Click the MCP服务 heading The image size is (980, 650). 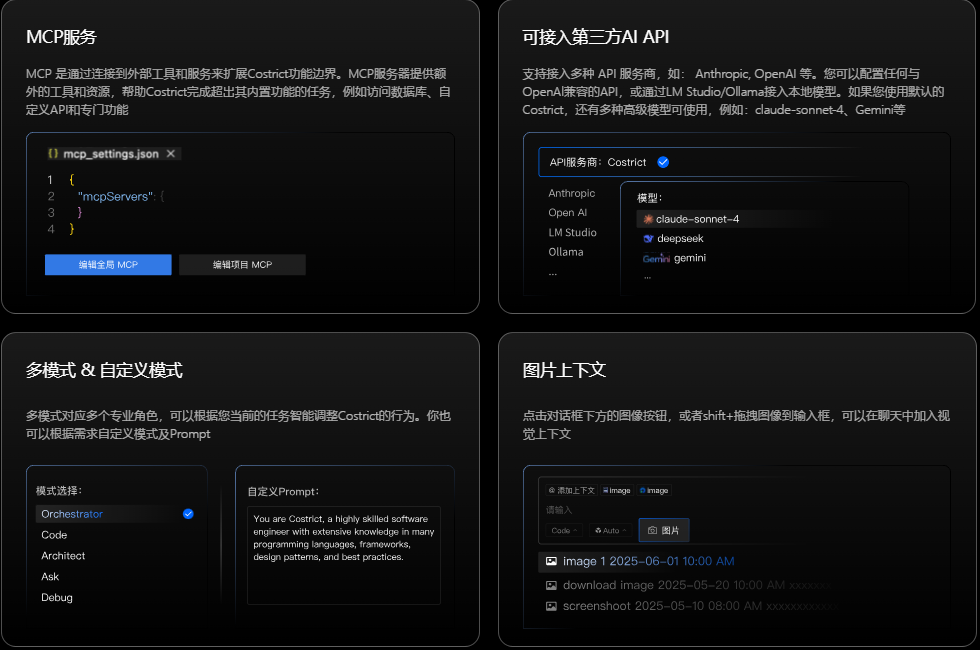[61, 37]
